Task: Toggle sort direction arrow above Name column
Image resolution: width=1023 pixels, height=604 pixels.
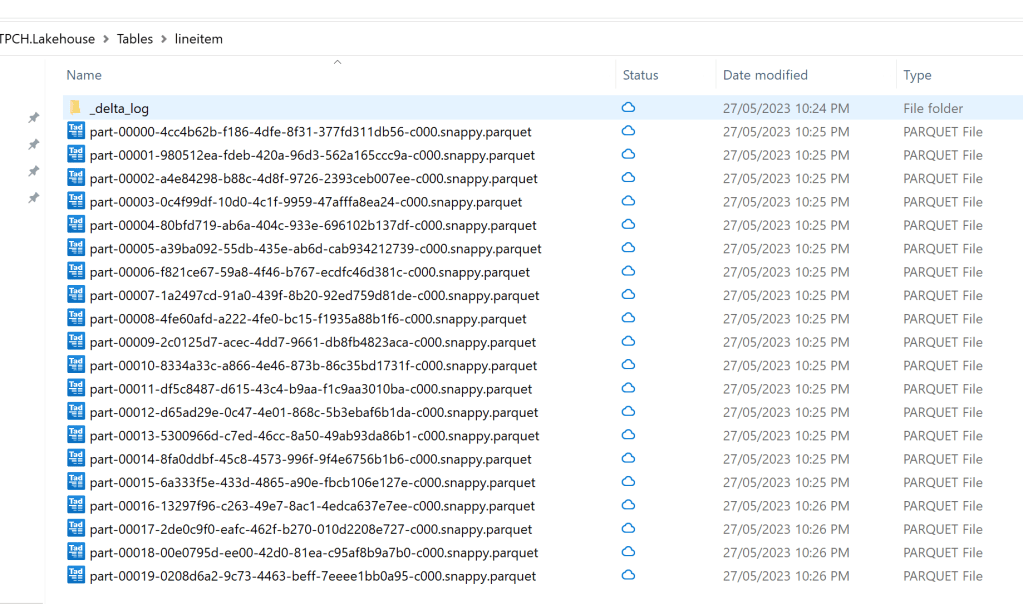Action: click(x=337, y=62)
